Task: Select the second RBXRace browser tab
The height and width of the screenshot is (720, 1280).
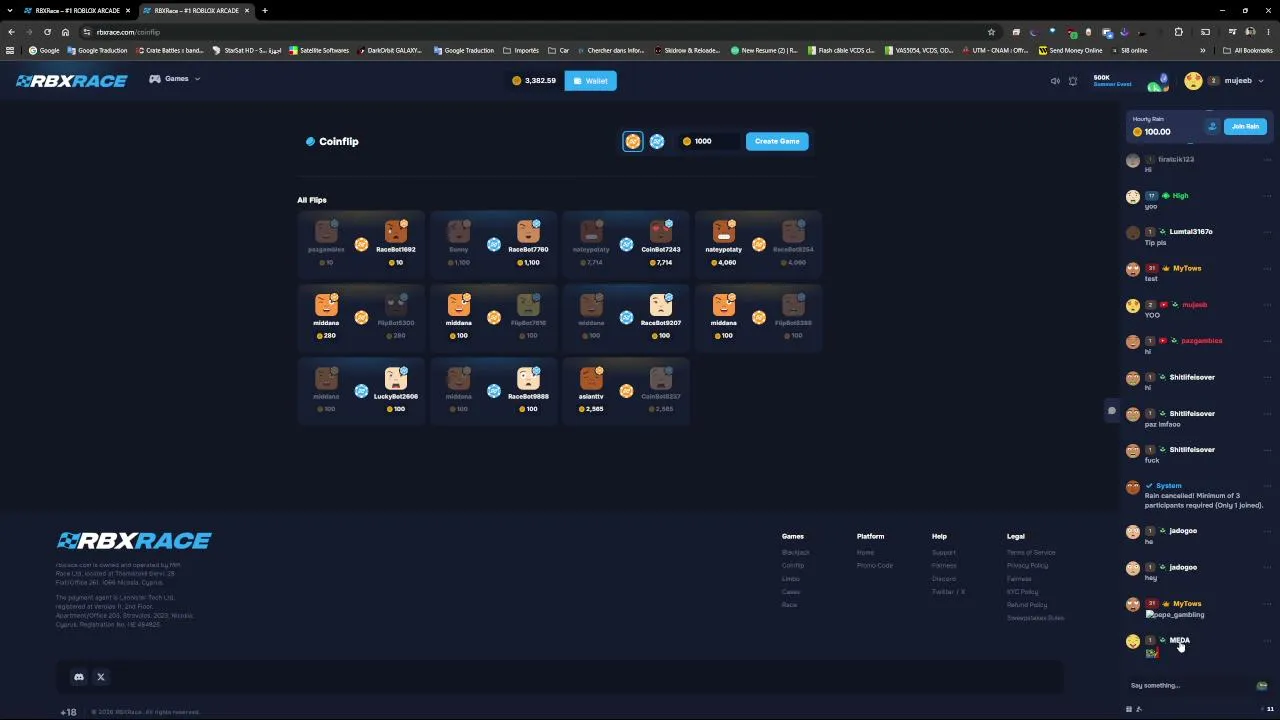Action: tap(196, 11)
